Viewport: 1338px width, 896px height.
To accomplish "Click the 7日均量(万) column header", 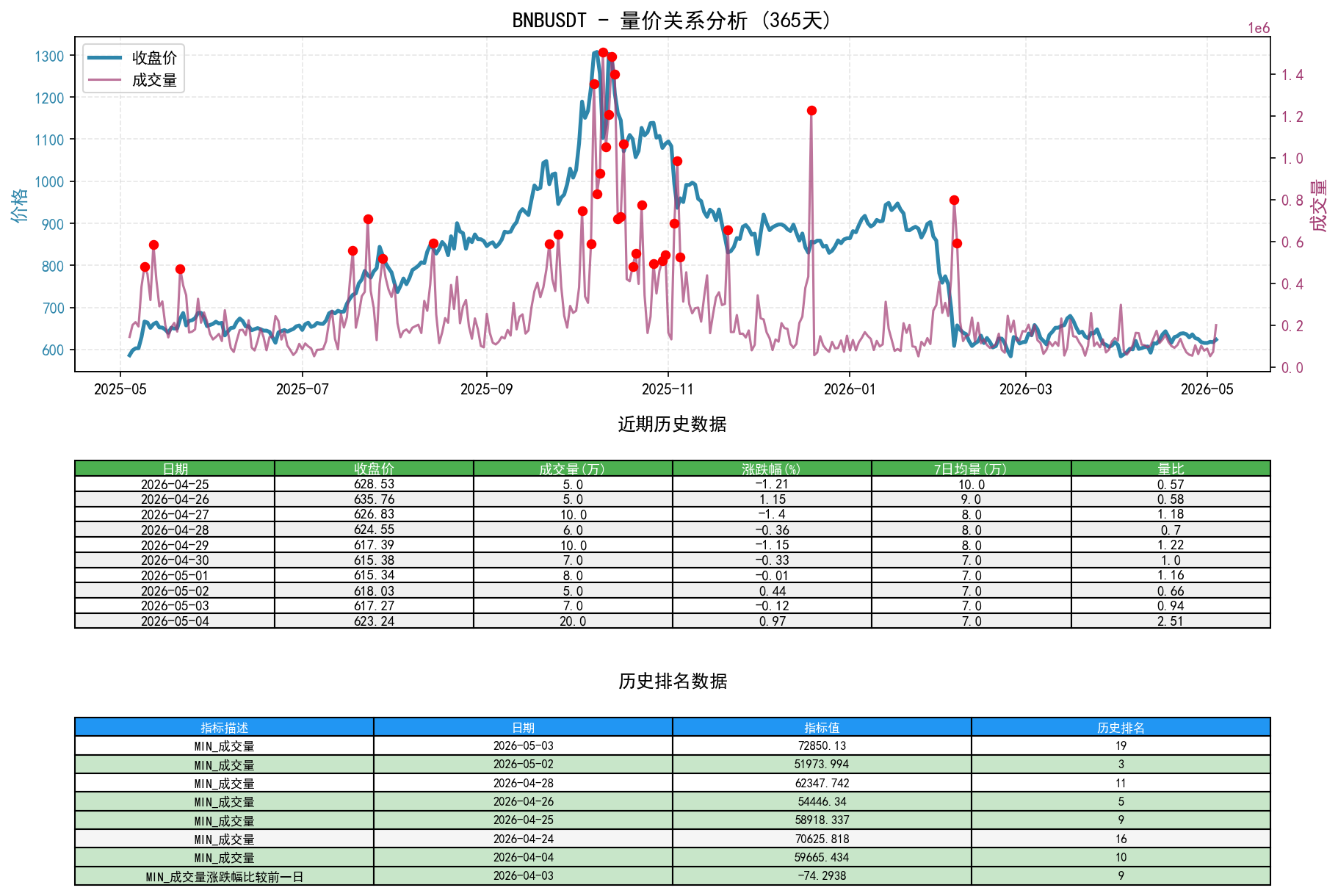I will 971,469.
